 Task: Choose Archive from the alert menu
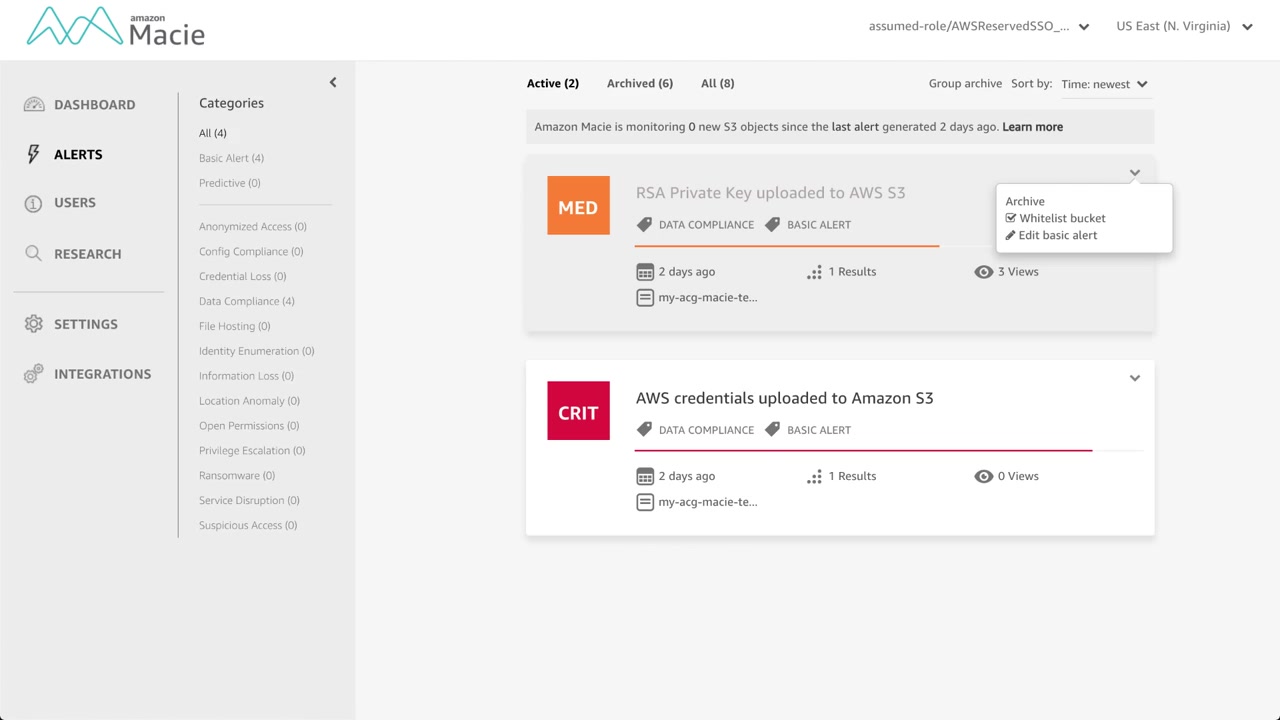click(1025, 201)
